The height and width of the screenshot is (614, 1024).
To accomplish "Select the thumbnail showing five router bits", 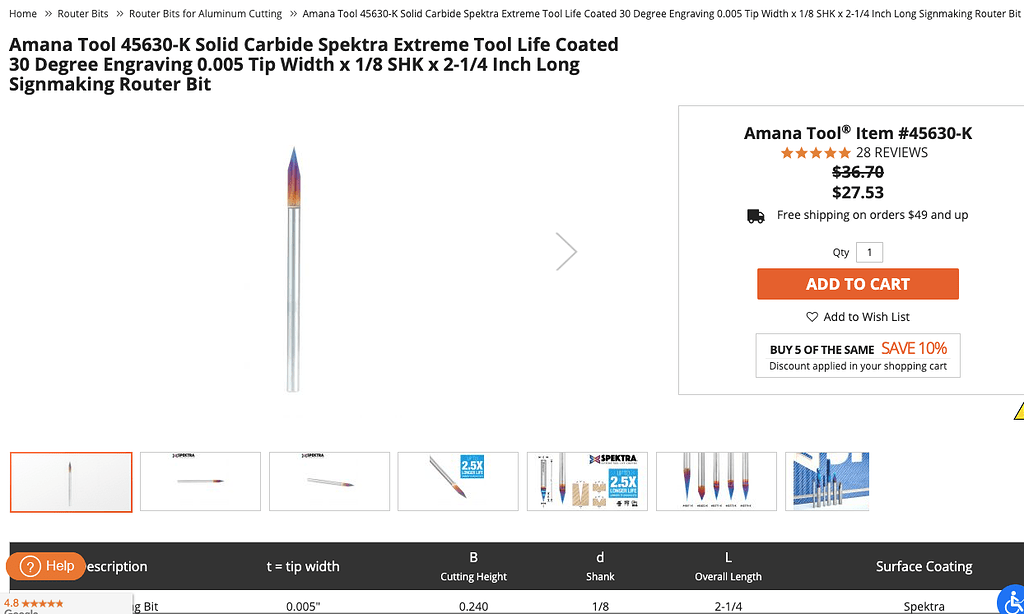I will point(716,481).
